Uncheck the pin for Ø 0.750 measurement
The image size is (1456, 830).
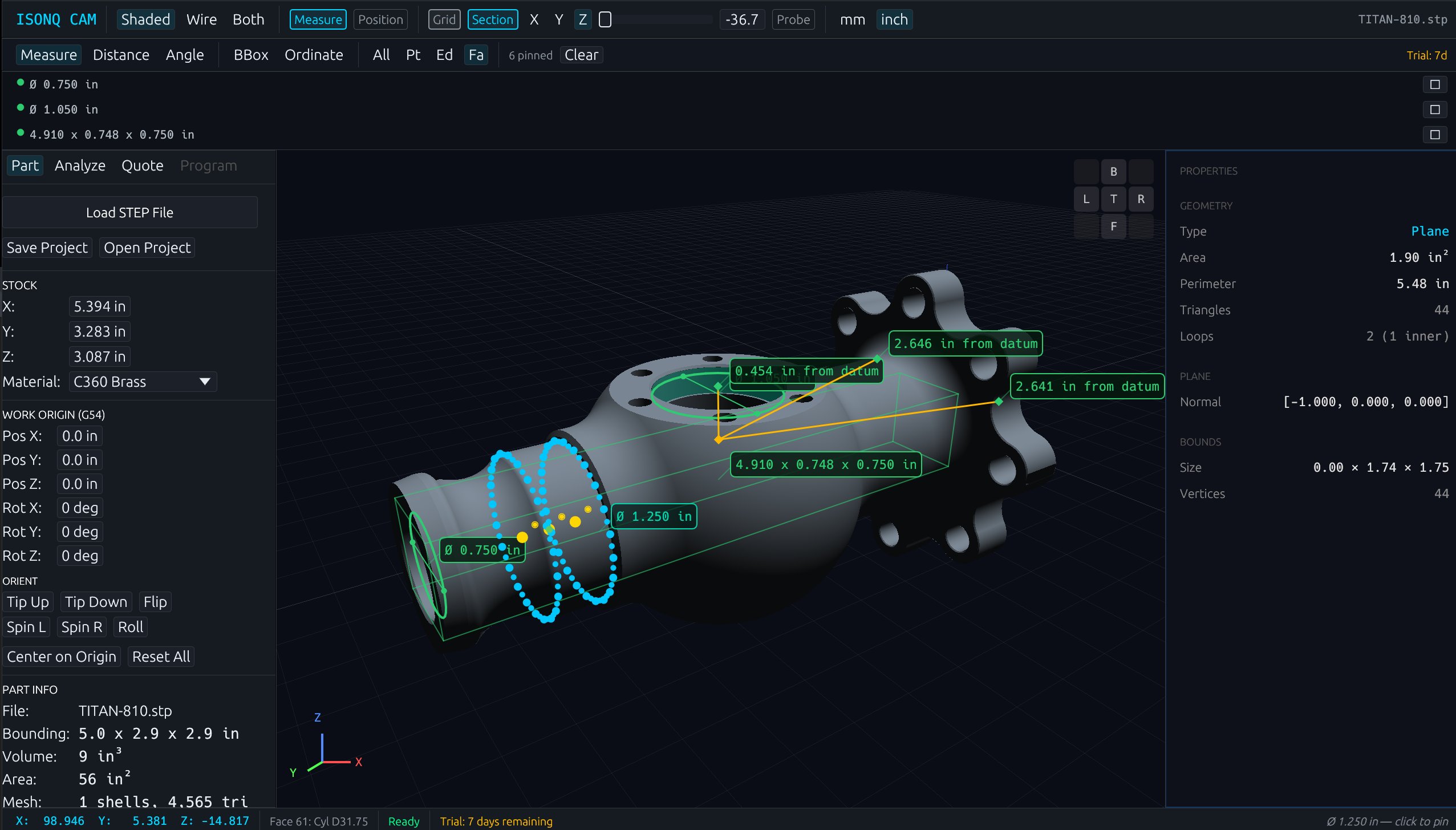[x=1435, y=84]
